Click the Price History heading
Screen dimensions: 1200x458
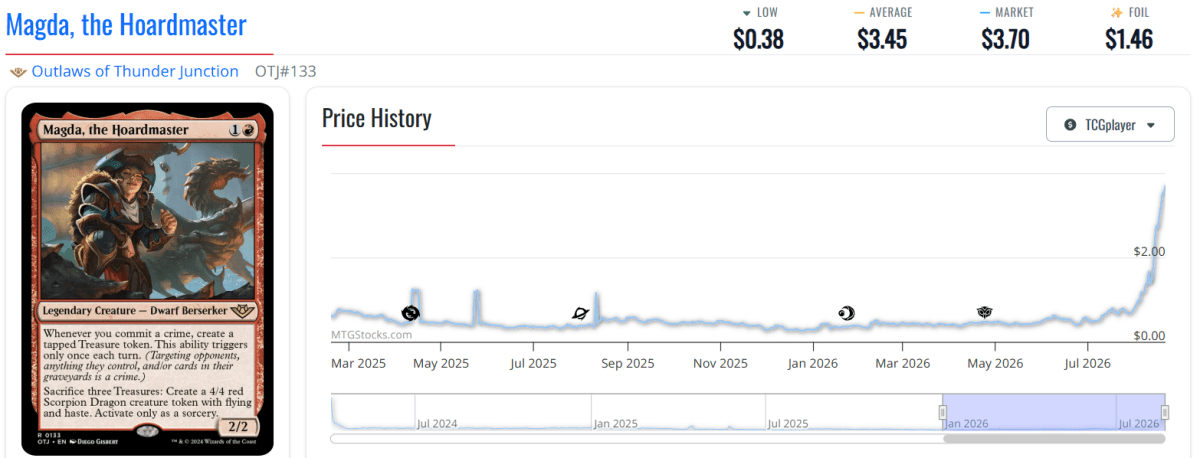point(377,118)
